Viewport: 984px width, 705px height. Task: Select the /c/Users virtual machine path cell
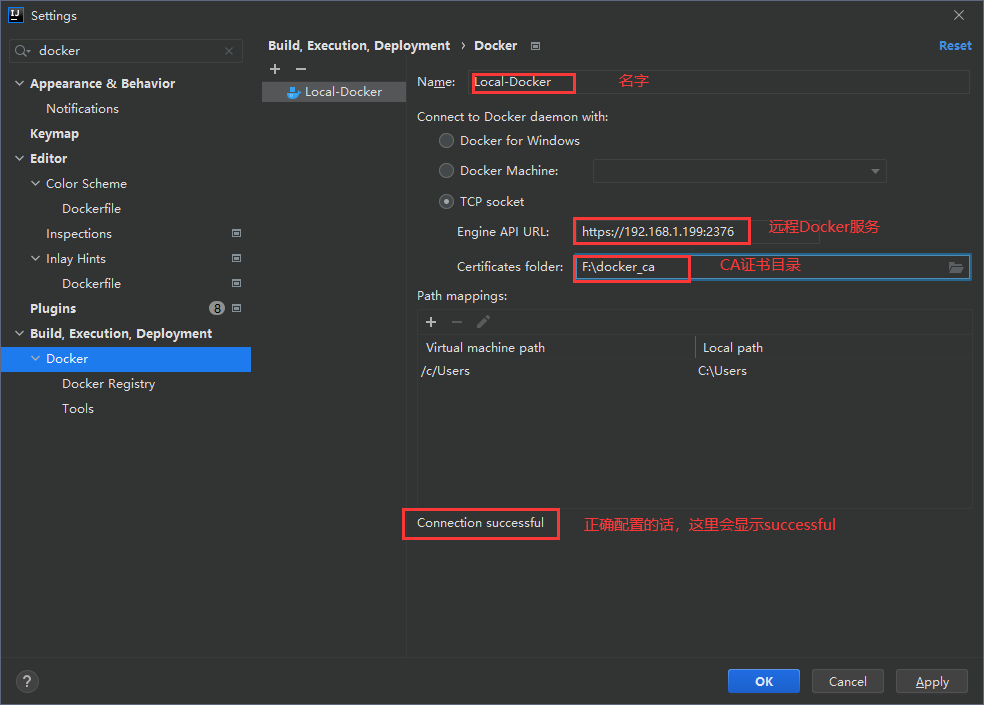point(556,371)
